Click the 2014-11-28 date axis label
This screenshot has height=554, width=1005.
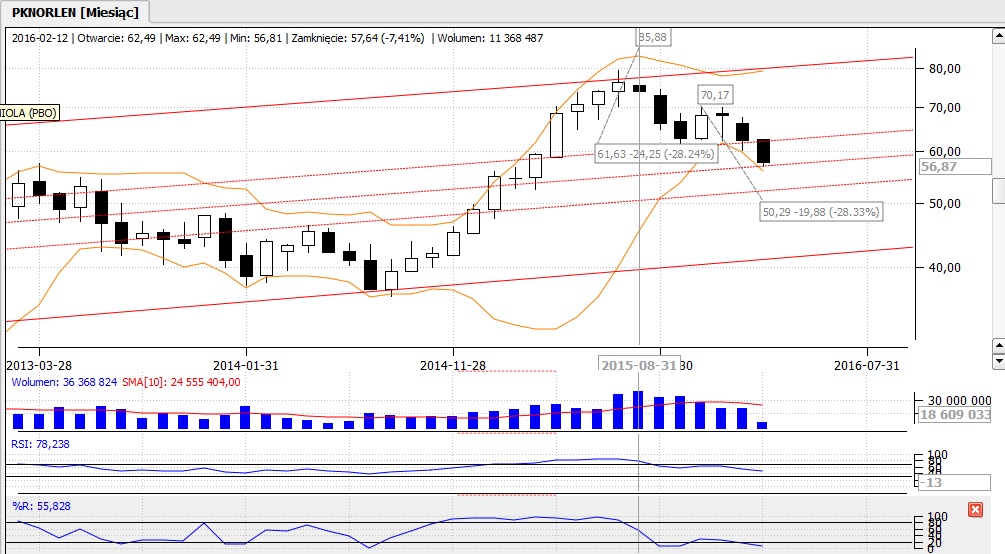coord(453,365)
